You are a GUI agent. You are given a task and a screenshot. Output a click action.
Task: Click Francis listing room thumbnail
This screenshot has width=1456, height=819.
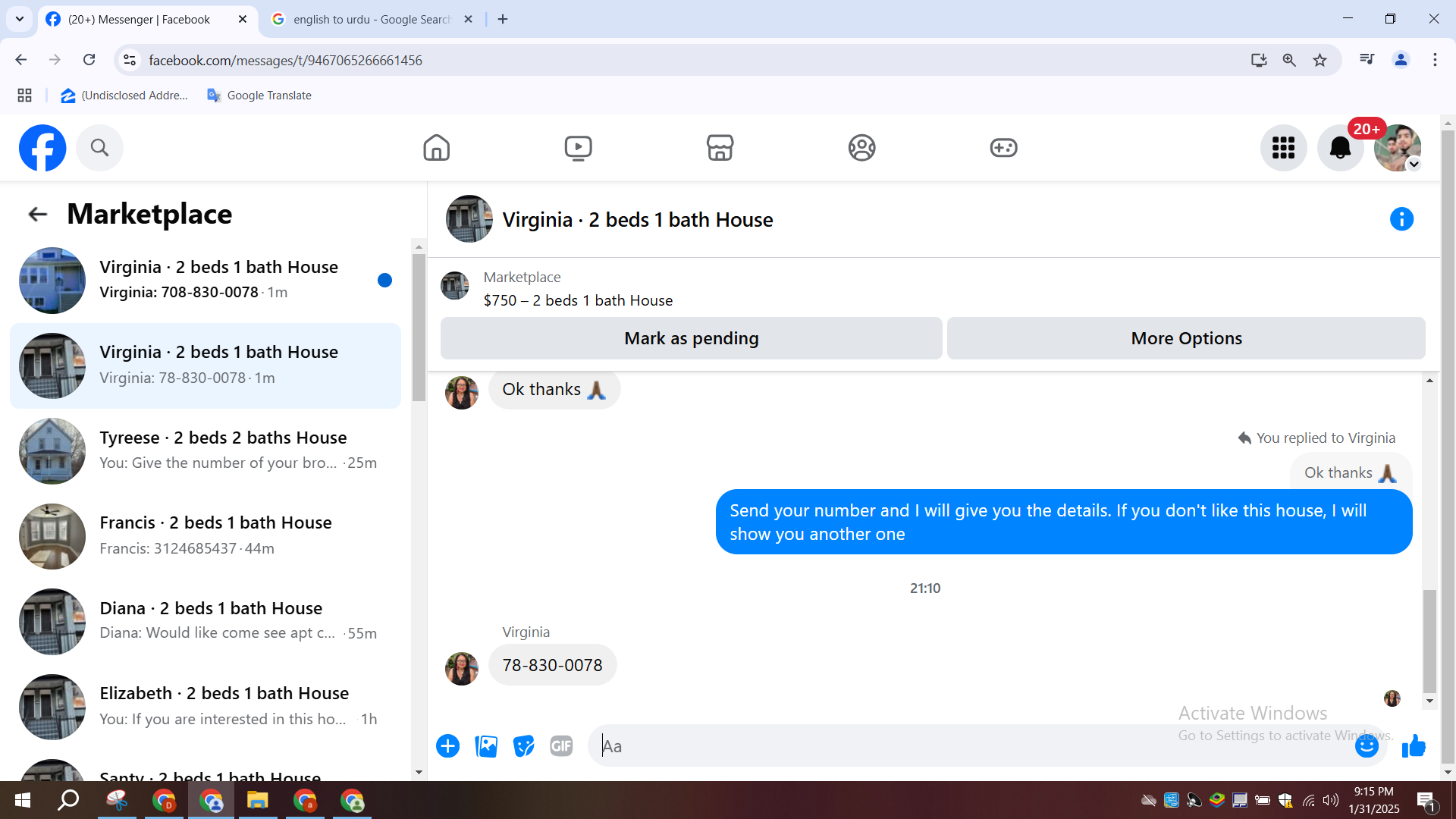52,536
